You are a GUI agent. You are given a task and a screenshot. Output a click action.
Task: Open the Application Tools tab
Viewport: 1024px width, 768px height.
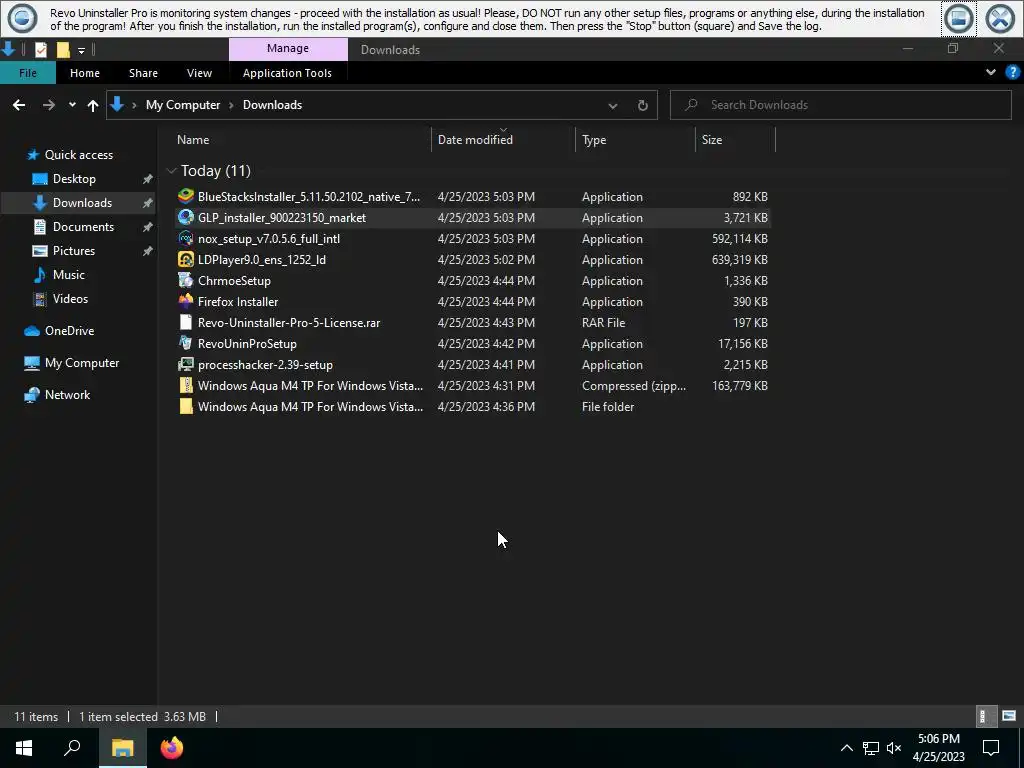(x=287, y=72)
